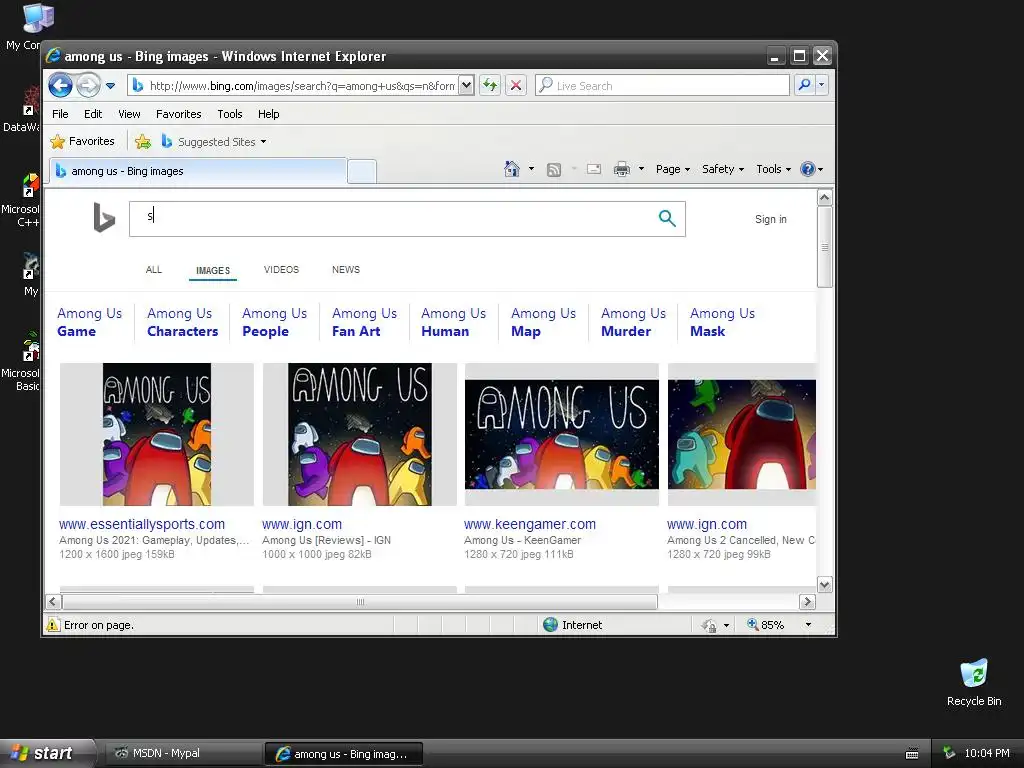Image resolution: width=1024 pixels, height=768 pixels.
Task: Click the Sign in link
Action: coord(771,219)
